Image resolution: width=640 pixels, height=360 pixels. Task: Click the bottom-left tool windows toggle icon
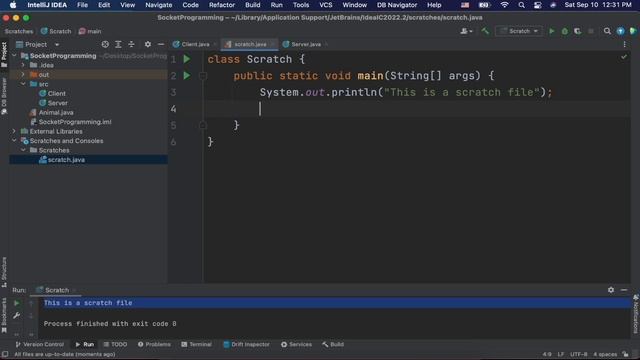click(x=5, y=354)
